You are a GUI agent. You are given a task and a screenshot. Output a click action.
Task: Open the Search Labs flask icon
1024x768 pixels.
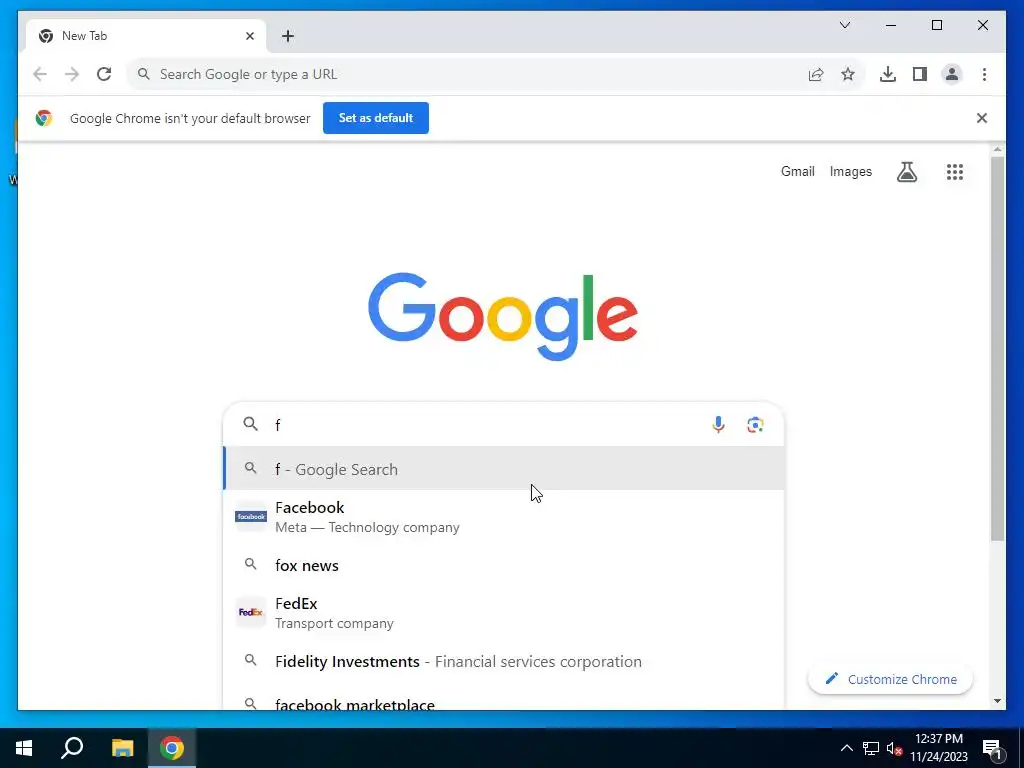pos(906,172)
